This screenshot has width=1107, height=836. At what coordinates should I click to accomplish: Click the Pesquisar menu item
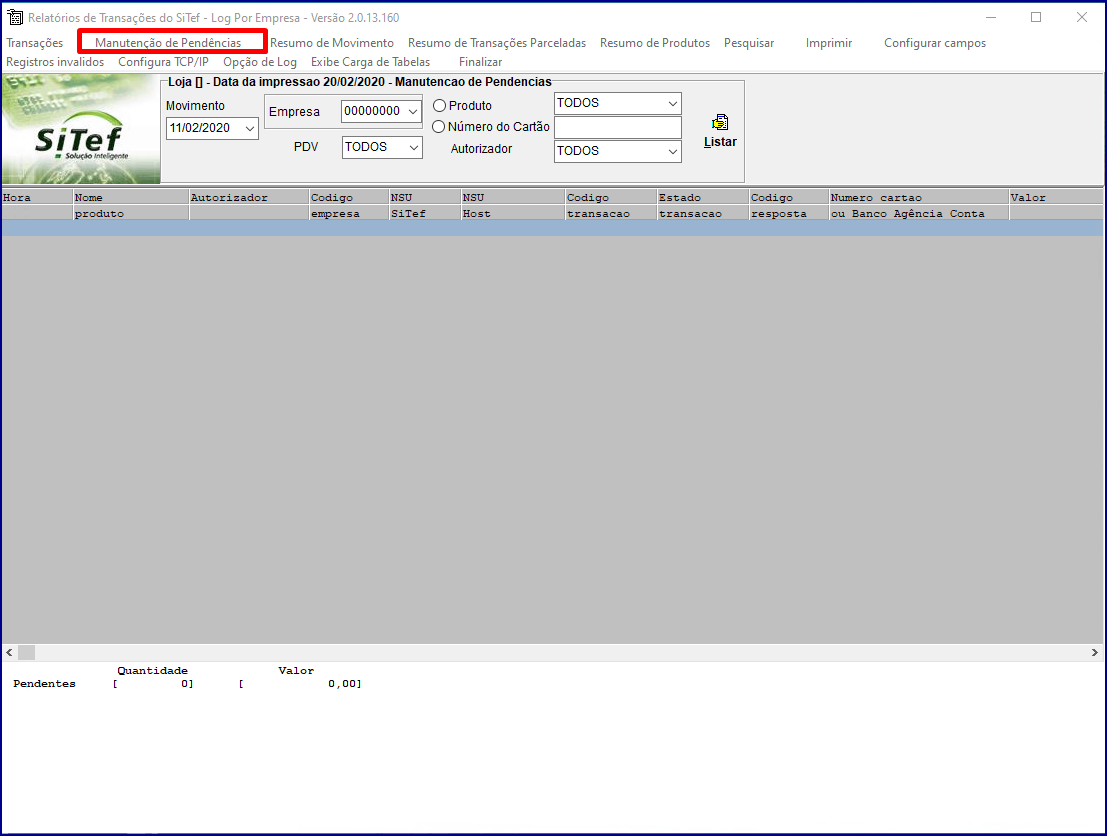coord(749,43)
